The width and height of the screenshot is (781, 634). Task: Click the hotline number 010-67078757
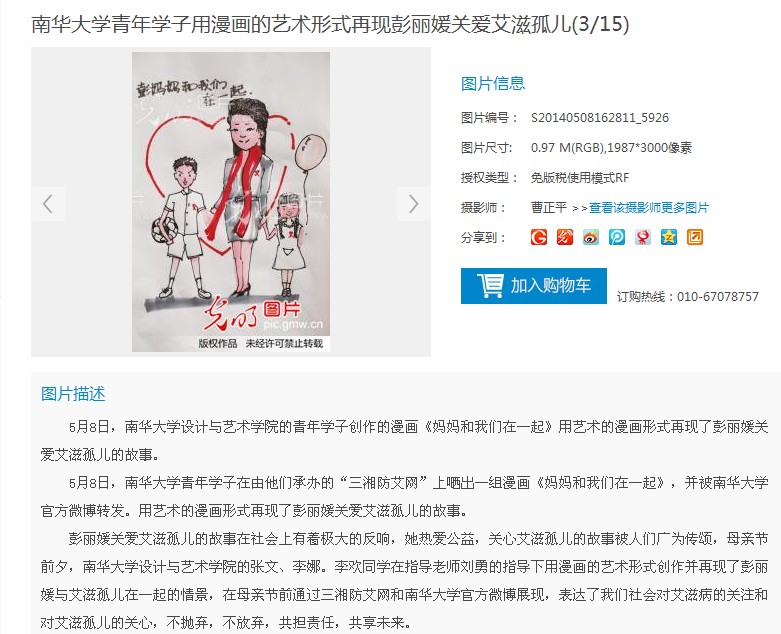[718, 297]
